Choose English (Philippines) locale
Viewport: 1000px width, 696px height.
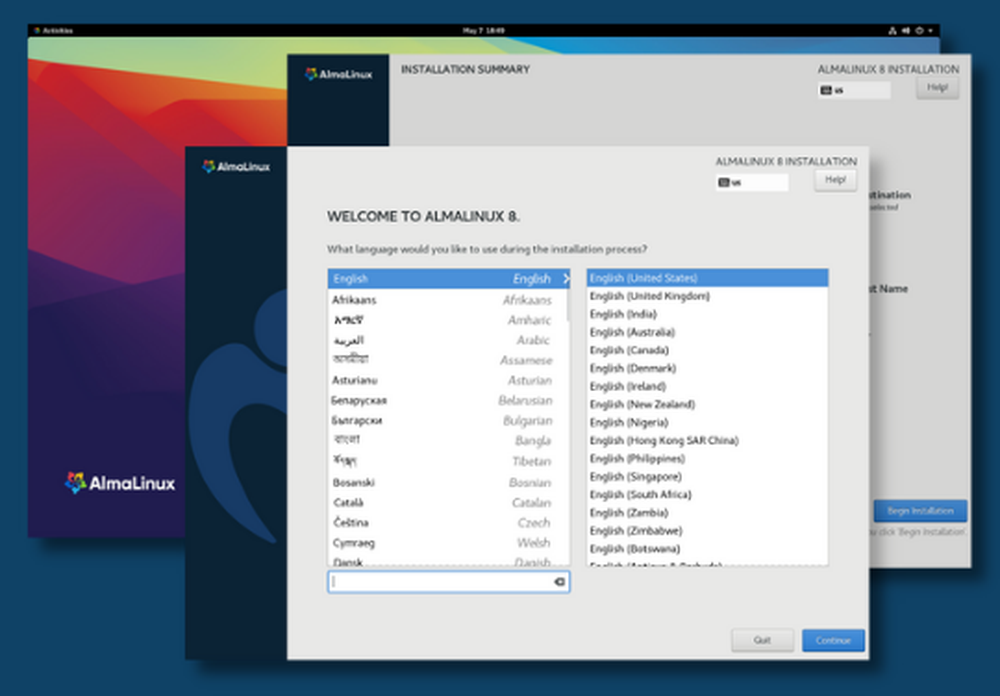[x=707, y=459]
